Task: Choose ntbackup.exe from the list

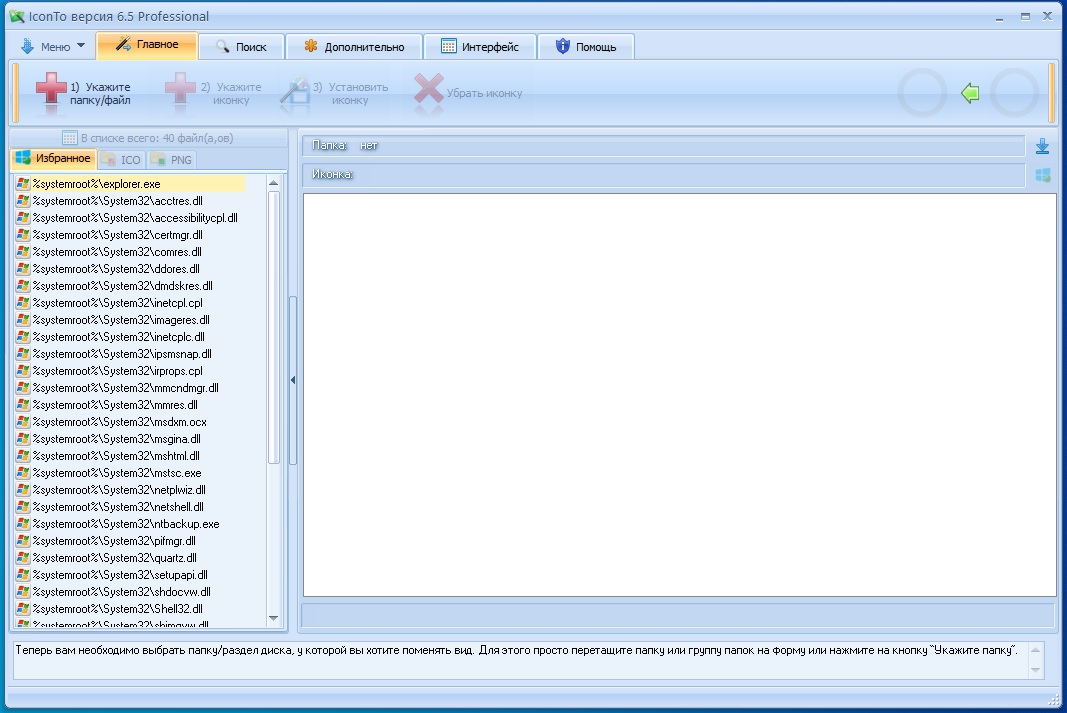Action: (118, 524)
